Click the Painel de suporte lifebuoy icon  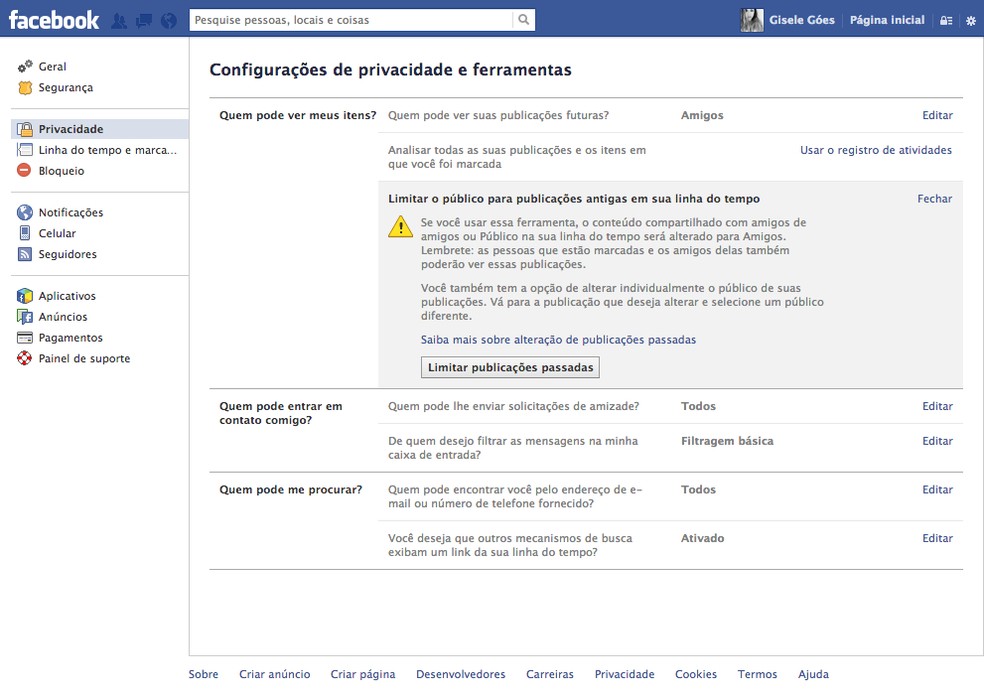click(24, 358)
